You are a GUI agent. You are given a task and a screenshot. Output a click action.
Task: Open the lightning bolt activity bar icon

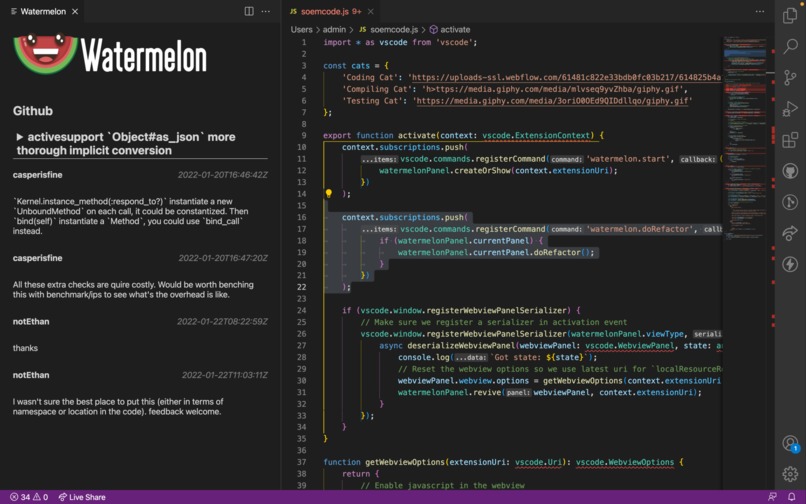coord(790,264)
